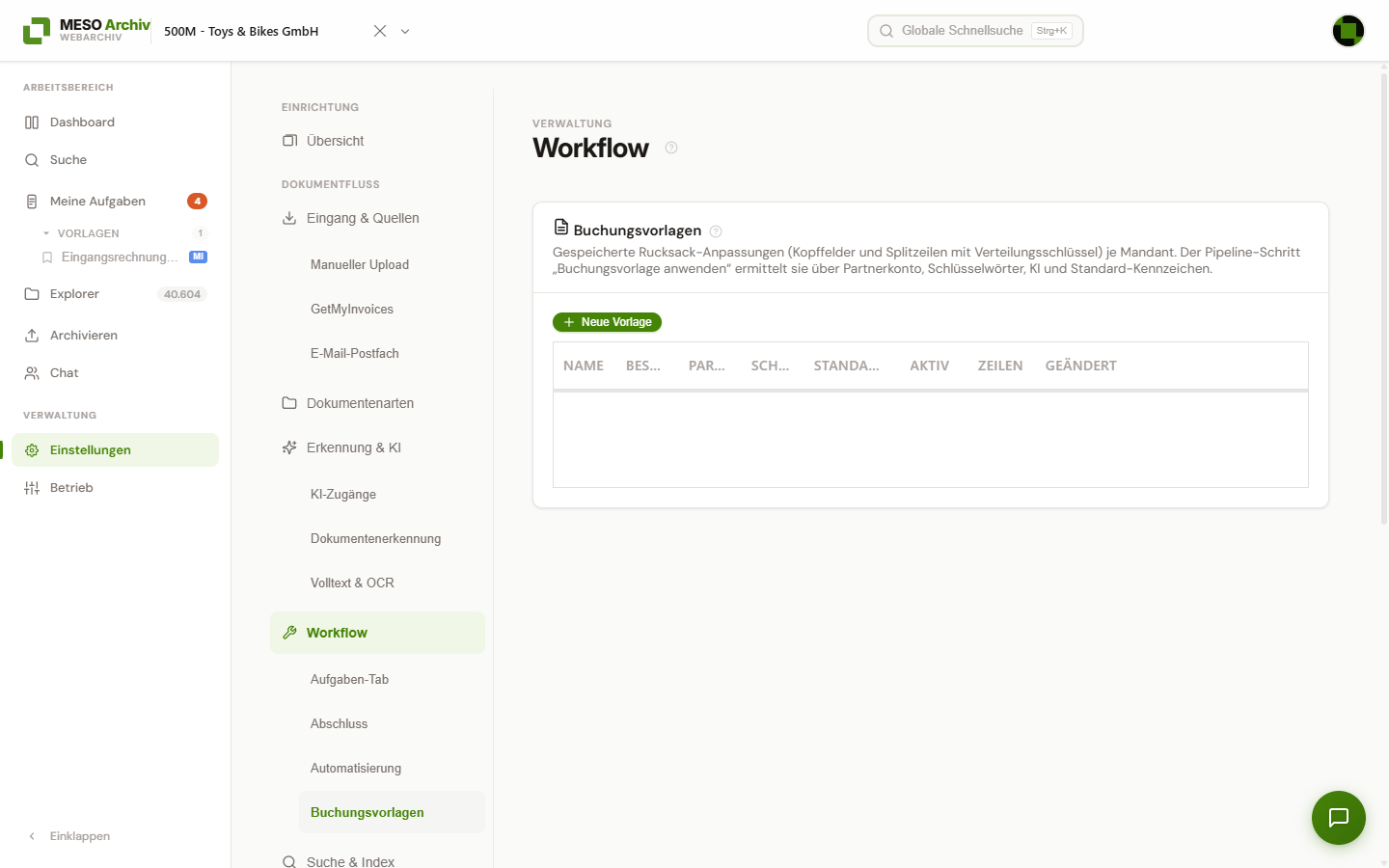Open Eingang & Quellen section

[377, 218]
